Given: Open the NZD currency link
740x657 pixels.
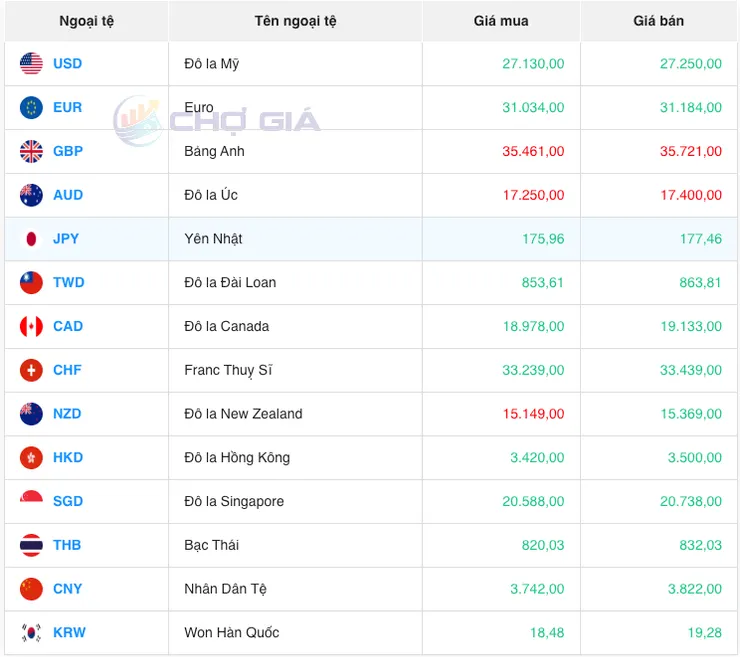Looking at the screenshot, I should coord(67,414).
